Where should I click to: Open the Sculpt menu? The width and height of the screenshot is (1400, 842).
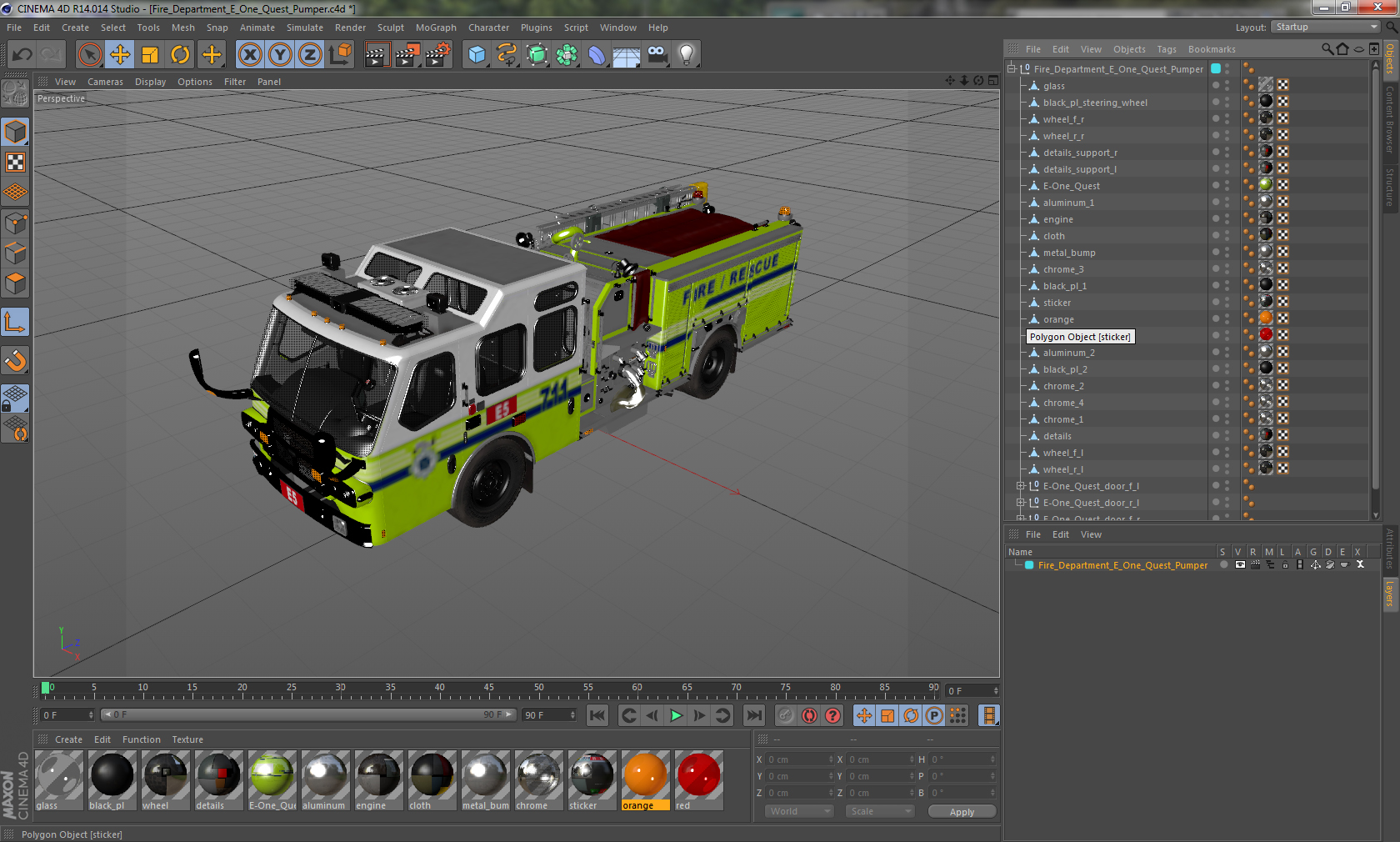[x=390, y=28]
